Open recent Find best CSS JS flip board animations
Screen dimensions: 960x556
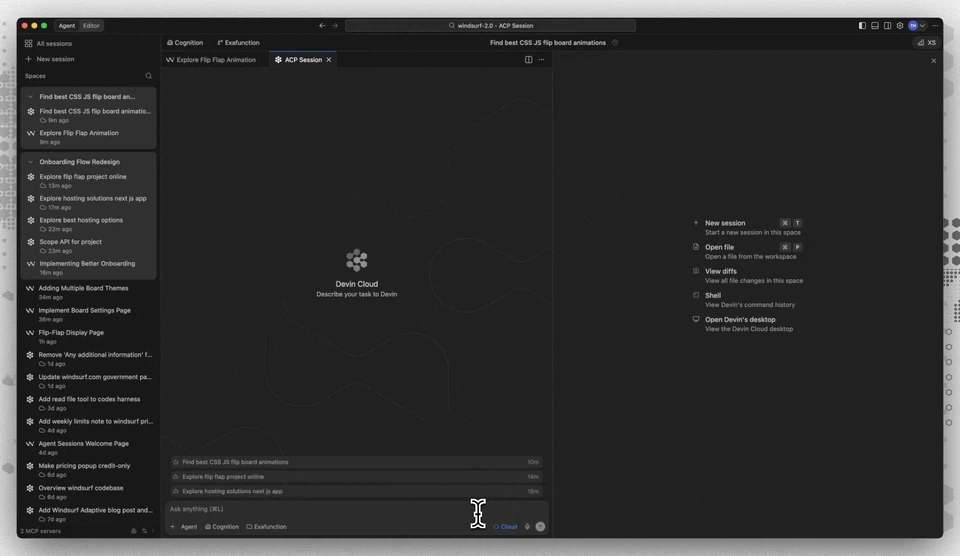pyautogui.click(x=356, y=462)
